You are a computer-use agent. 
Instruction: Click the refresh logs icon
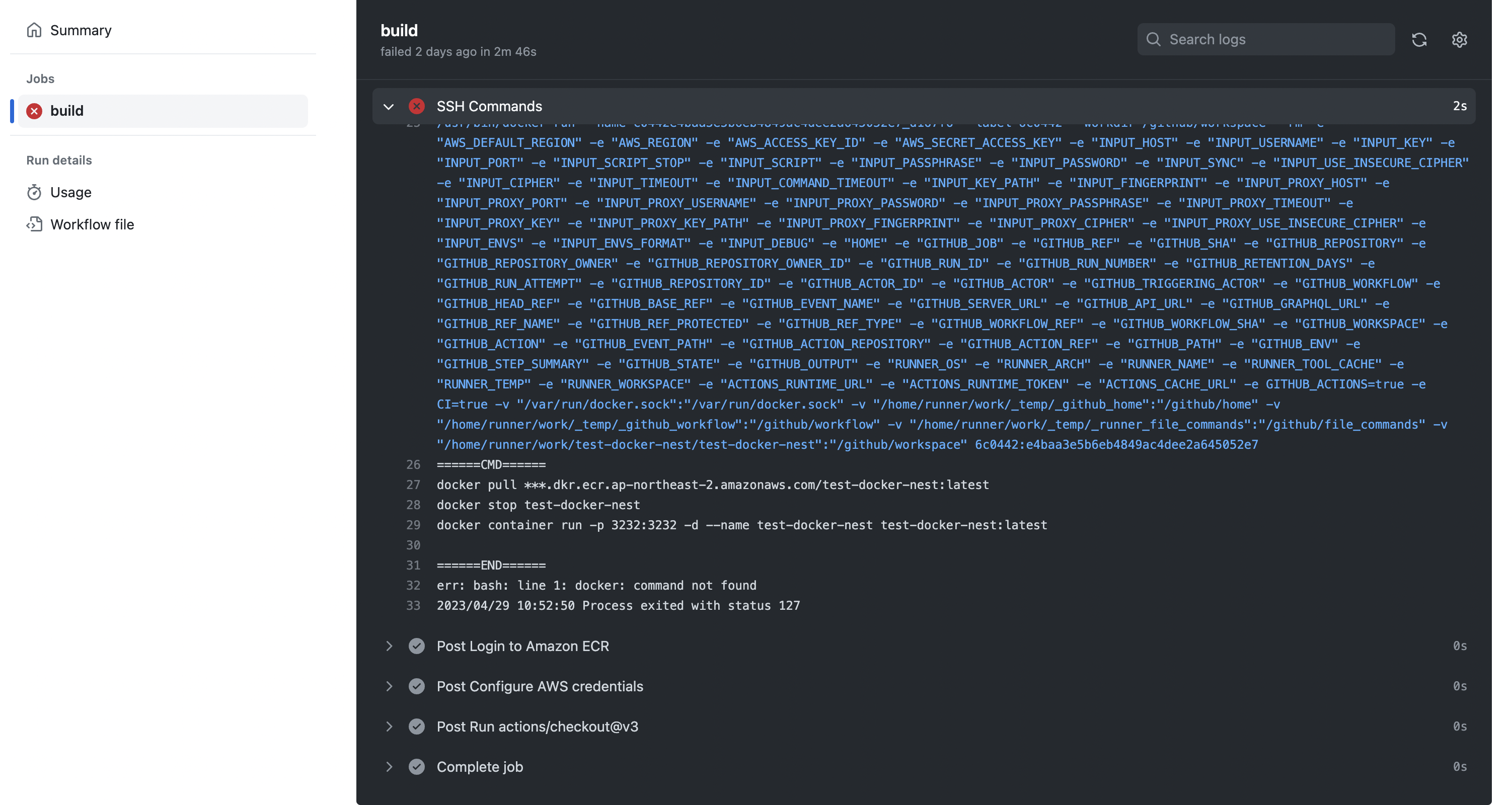coord(1419,39)
